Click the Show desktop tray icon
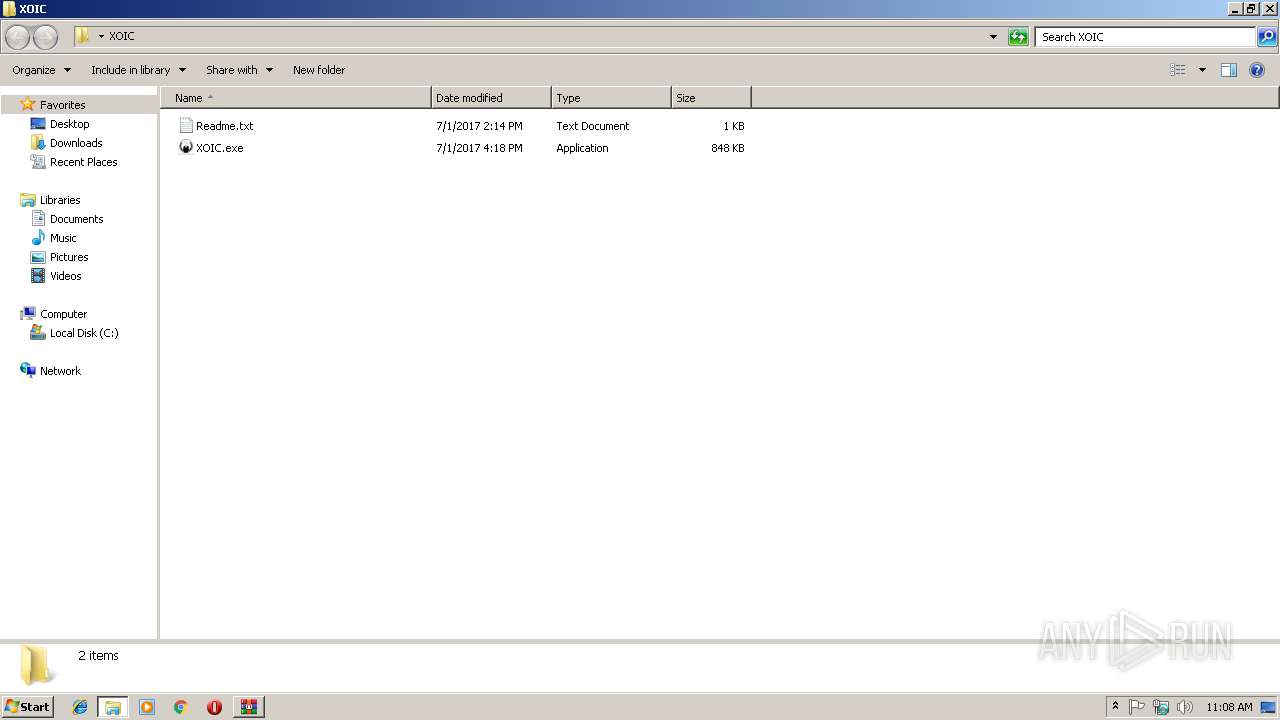 pos(1269,707)
